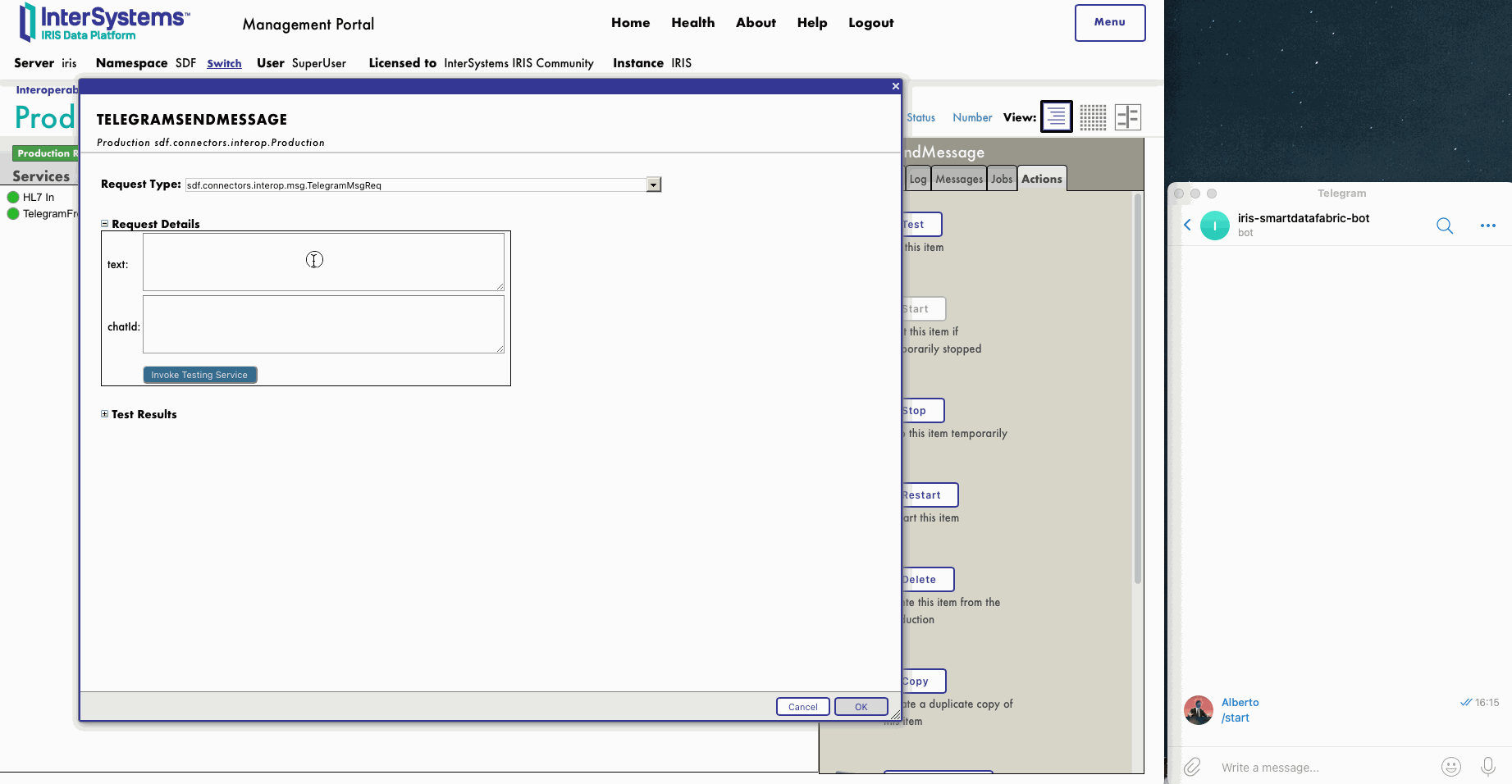
Task: Select the TelegramFrom service item
Action: [x=50, y=213]
